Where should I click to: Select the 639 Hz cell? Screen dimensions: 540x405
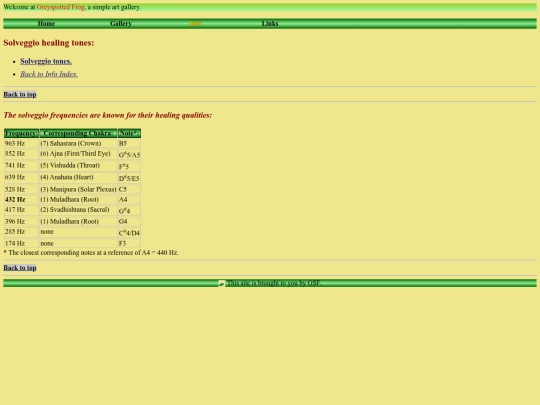point(21,177)
